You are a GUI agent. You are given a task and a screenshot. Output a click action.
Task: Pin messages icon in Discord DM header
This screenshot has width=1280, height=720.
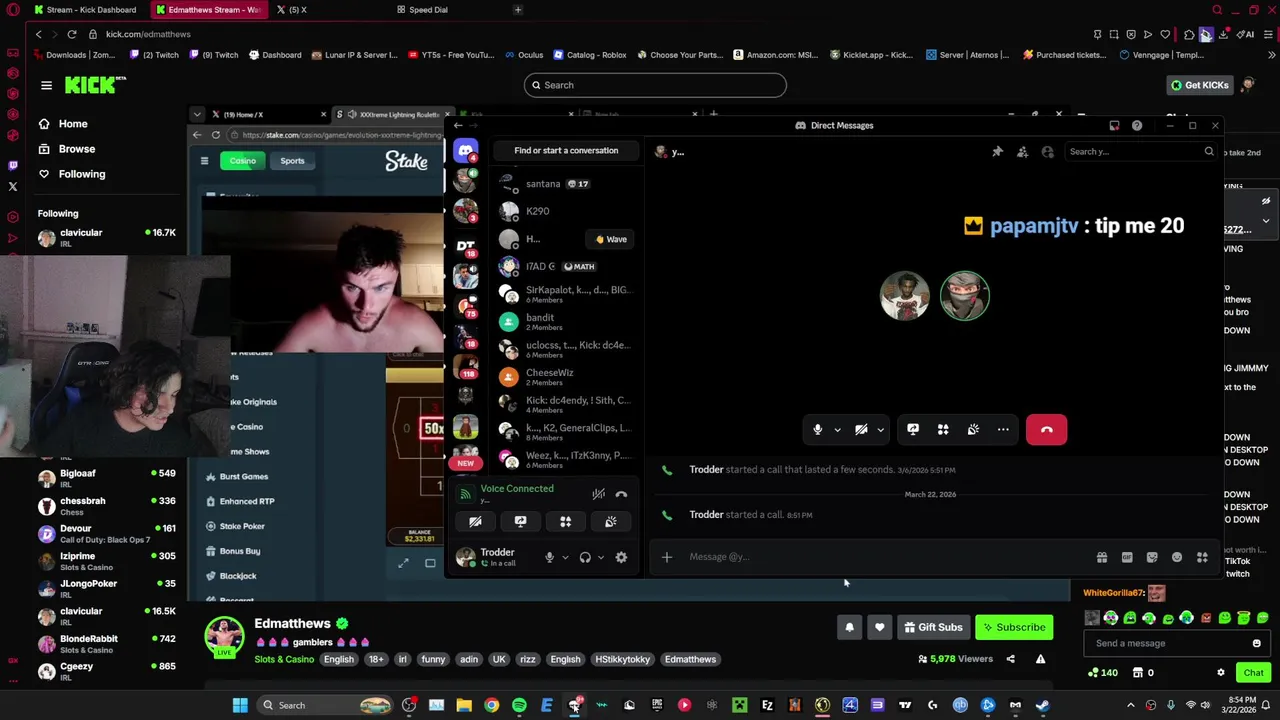coord(997,152)
